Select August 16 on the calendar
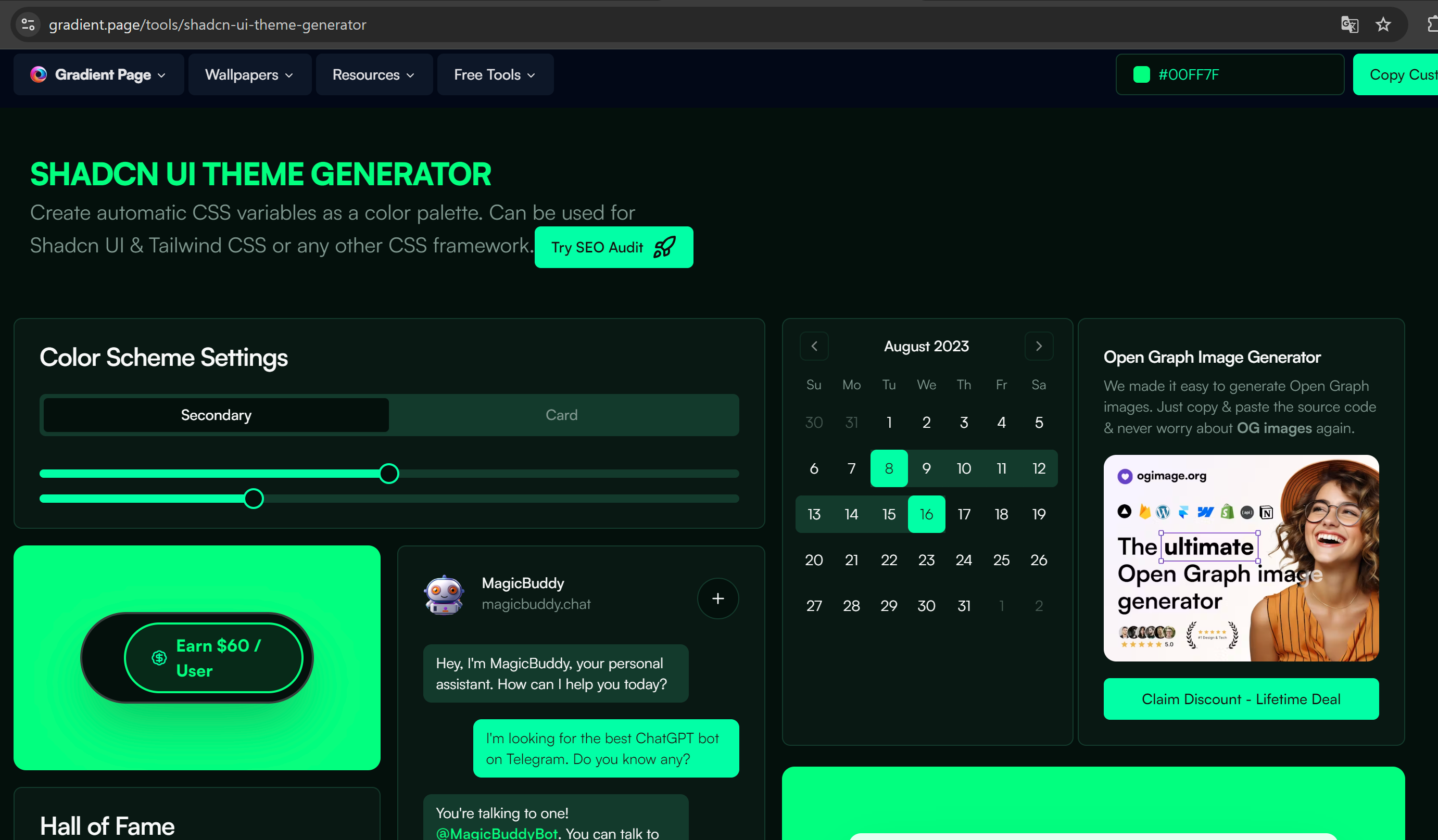1438x840 pixels. tap(926, 513)
